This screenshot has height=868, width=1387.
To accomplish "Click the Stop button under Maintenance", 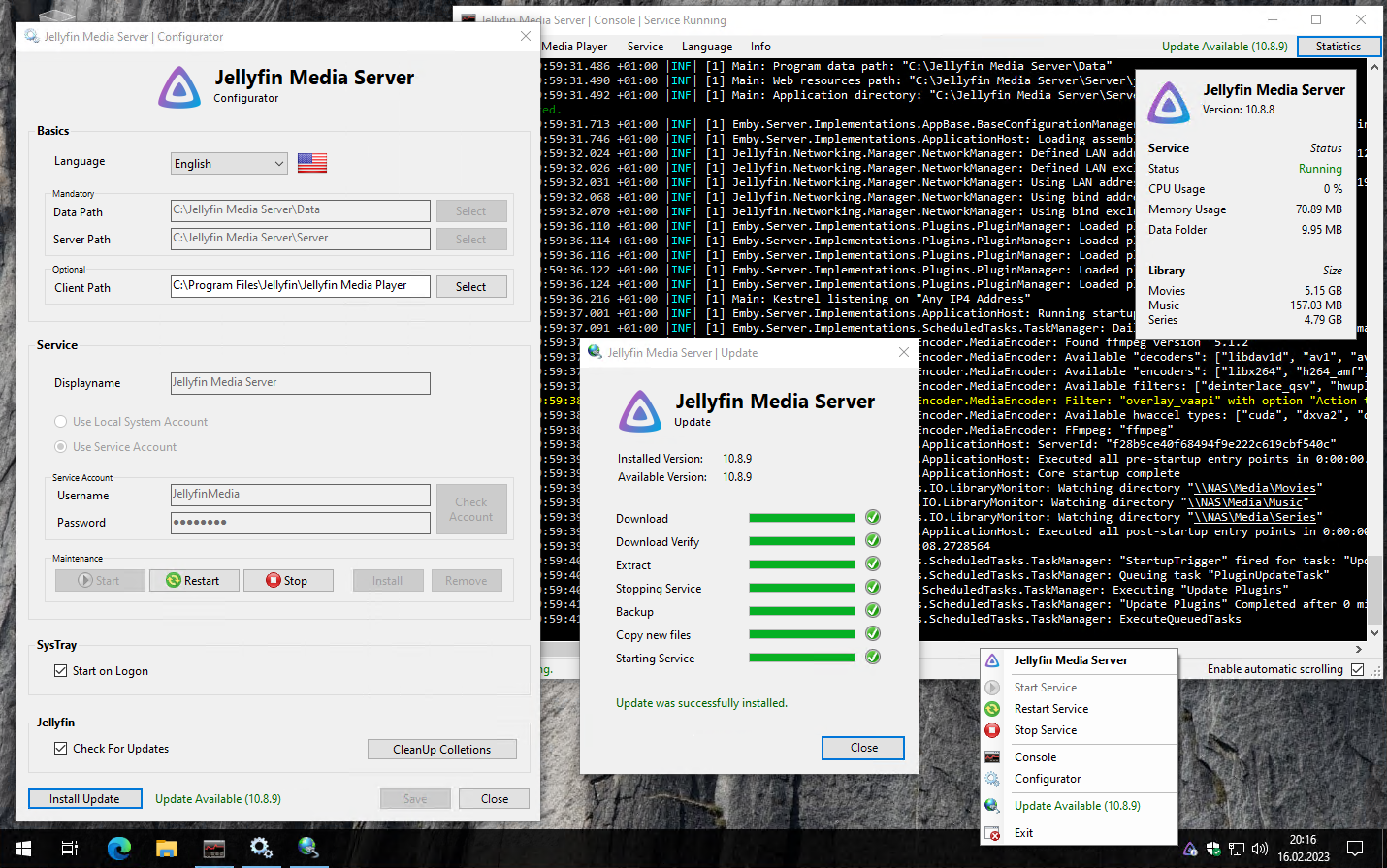I will pyautogui.click(x=287, y=581).
